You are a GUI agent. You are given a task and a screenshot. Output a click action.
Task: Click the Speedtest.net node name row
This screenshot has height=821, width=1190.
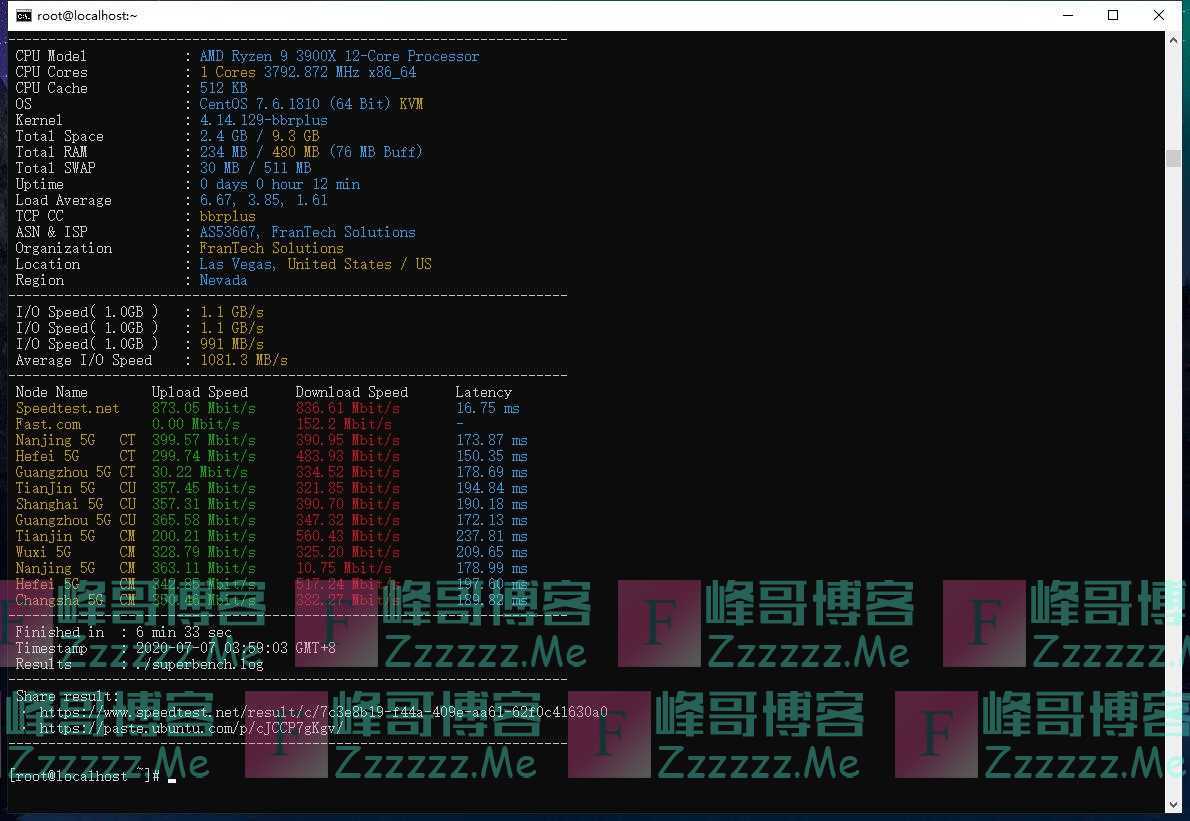[x=67, y=408]
